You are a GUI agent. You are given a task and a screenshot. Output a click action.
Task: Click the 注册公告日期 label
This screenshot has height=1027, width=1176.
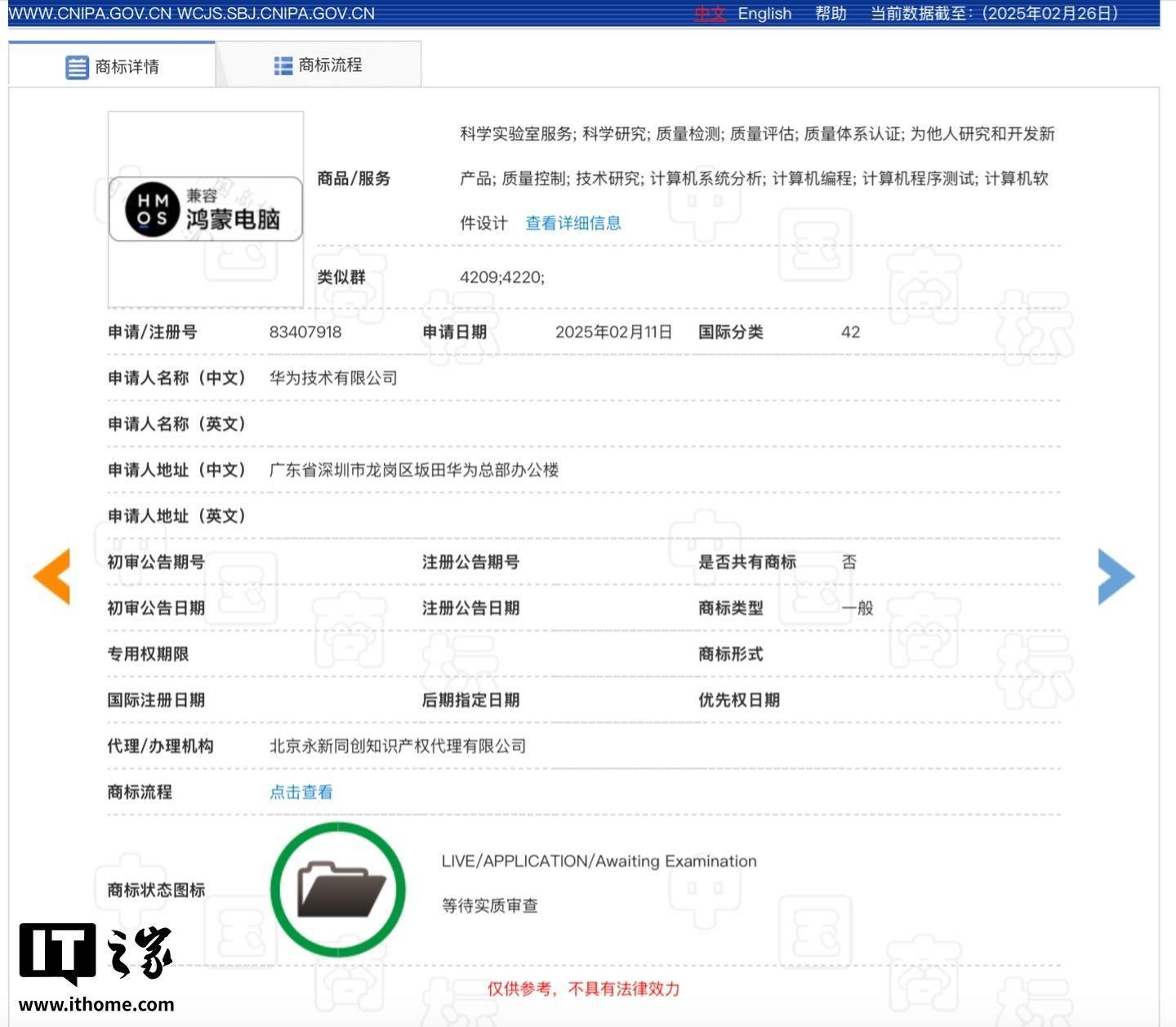point(471,608)
